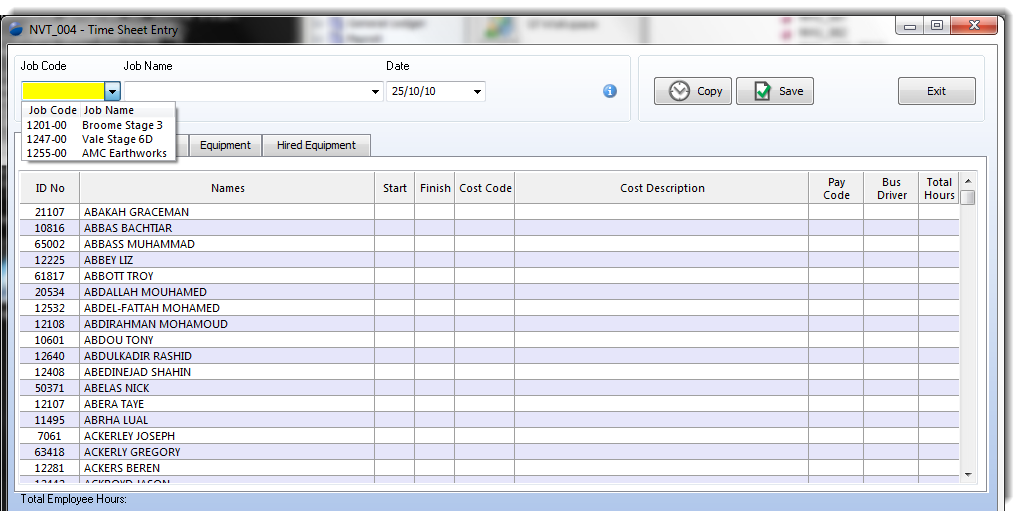Viewport: 1020px width, 511px height.
Task: Click the Total Hours column header
Action: coord(939,188)
